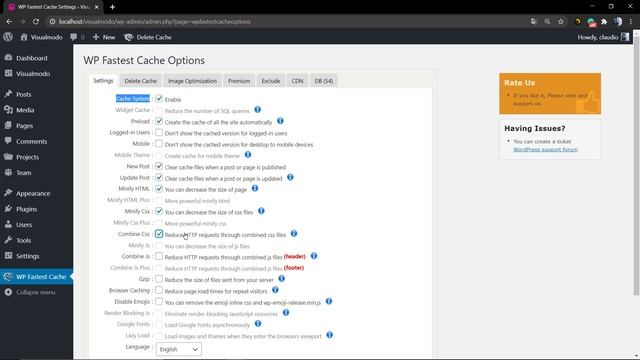Select the Settings tab
640x360 pixels.
click(x=103, y=81)
